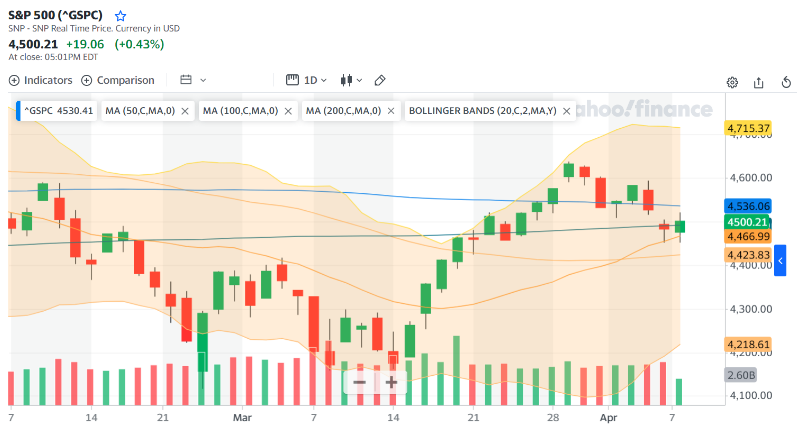Click the 4,536.06 blue price label
Viewport: 797px width, 432px height.
coord(748,206)
